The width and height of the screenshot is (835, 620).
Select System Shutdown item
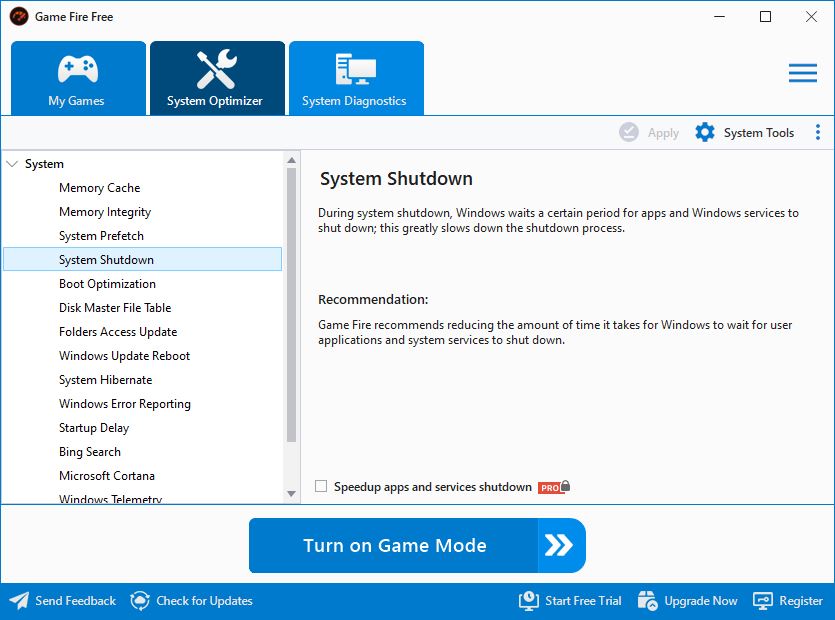click(x=142, y=259)
